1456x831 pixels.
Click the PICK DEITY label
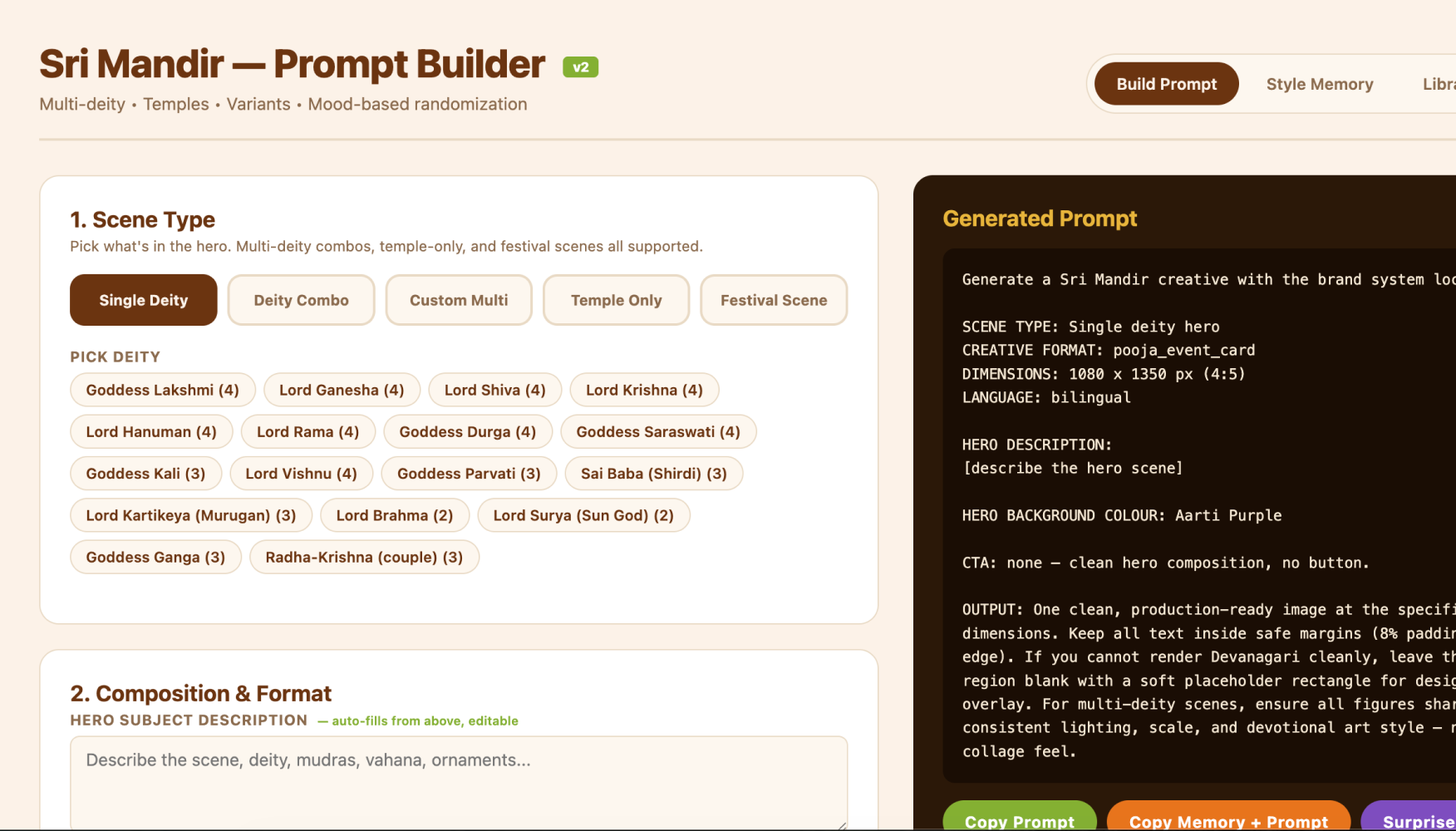[x=115, y=356]
